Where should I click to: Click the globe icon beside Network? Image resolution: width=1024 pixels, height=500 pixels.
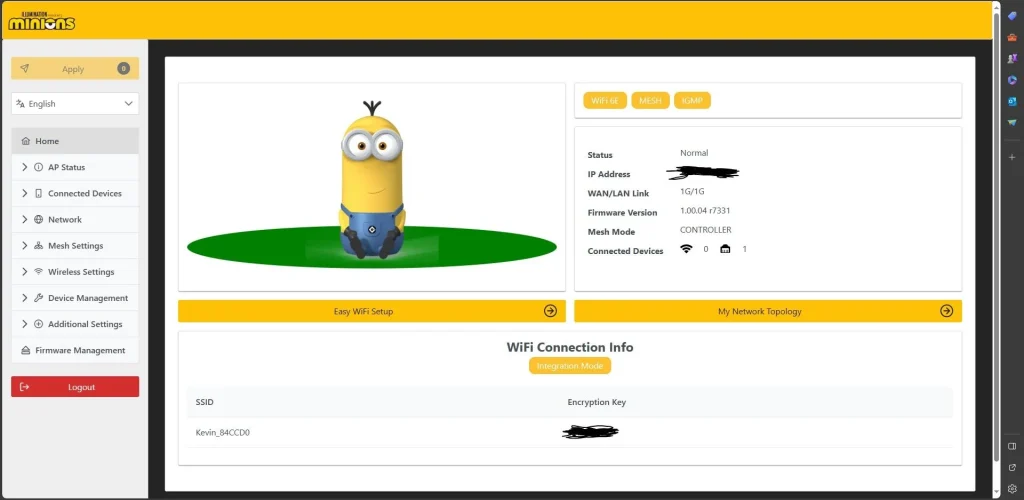click(x=39, y=219)
